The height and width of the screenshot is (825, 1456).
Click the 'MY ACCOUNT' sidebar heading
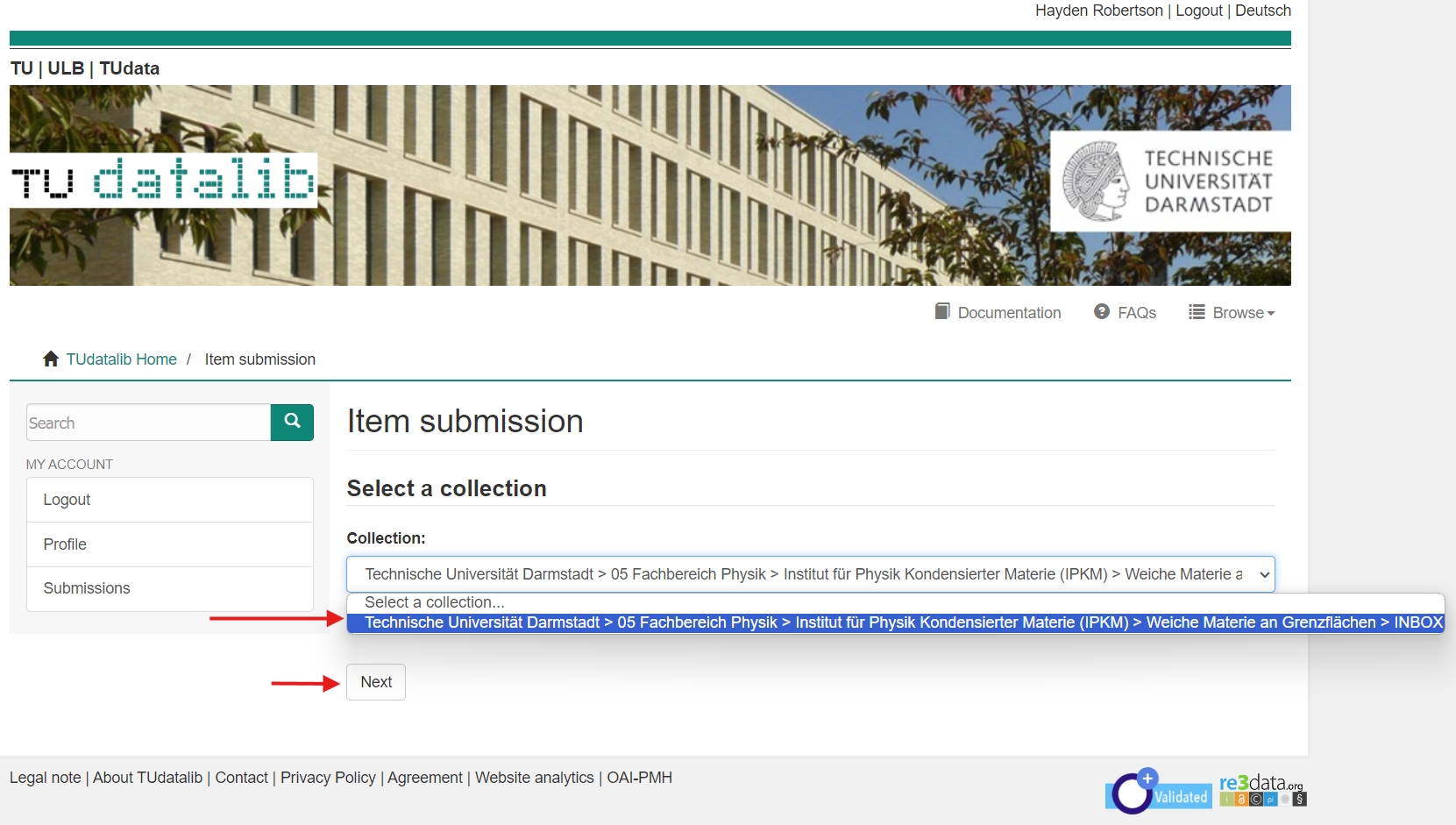69,465
